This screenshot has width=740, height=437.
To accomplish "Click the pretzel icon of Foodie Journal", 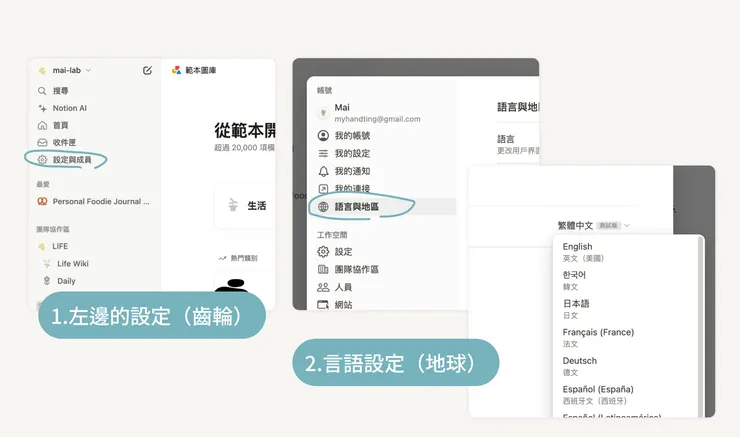I will 42,202.
